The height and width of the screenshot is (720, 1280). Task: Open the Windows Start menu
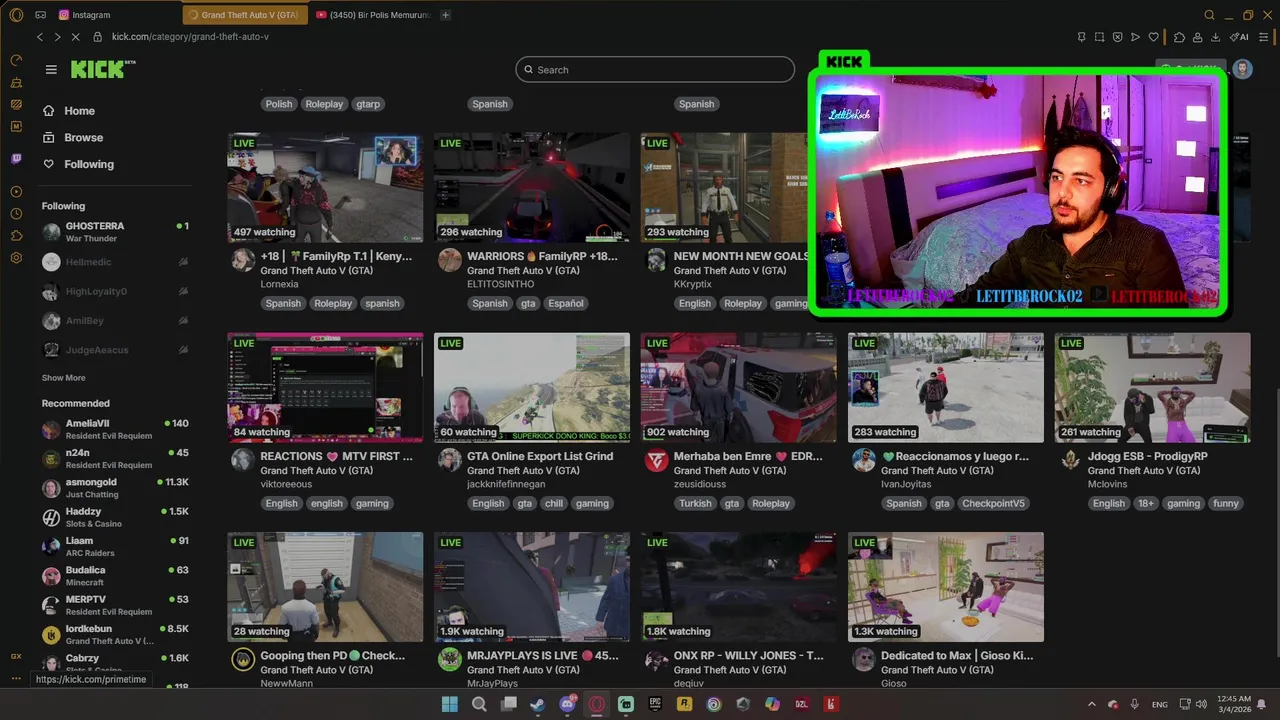pyautogui.click(x=450, y=704)
